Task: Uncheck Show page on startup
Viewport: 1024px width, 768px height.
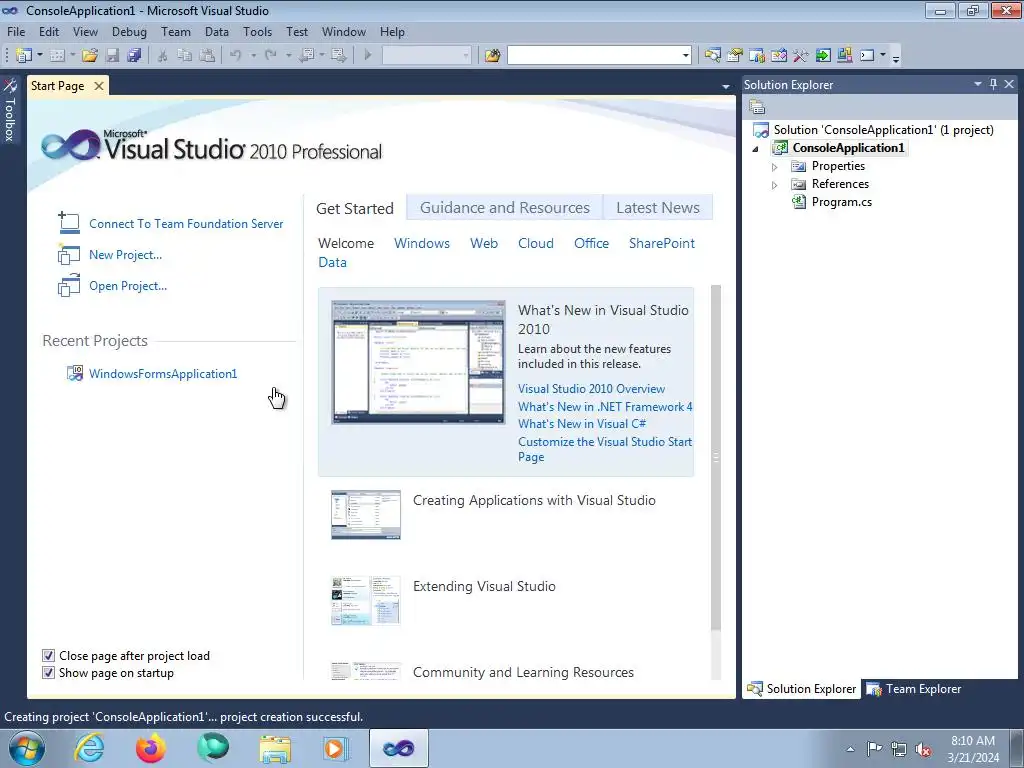Action: [48, 672]
